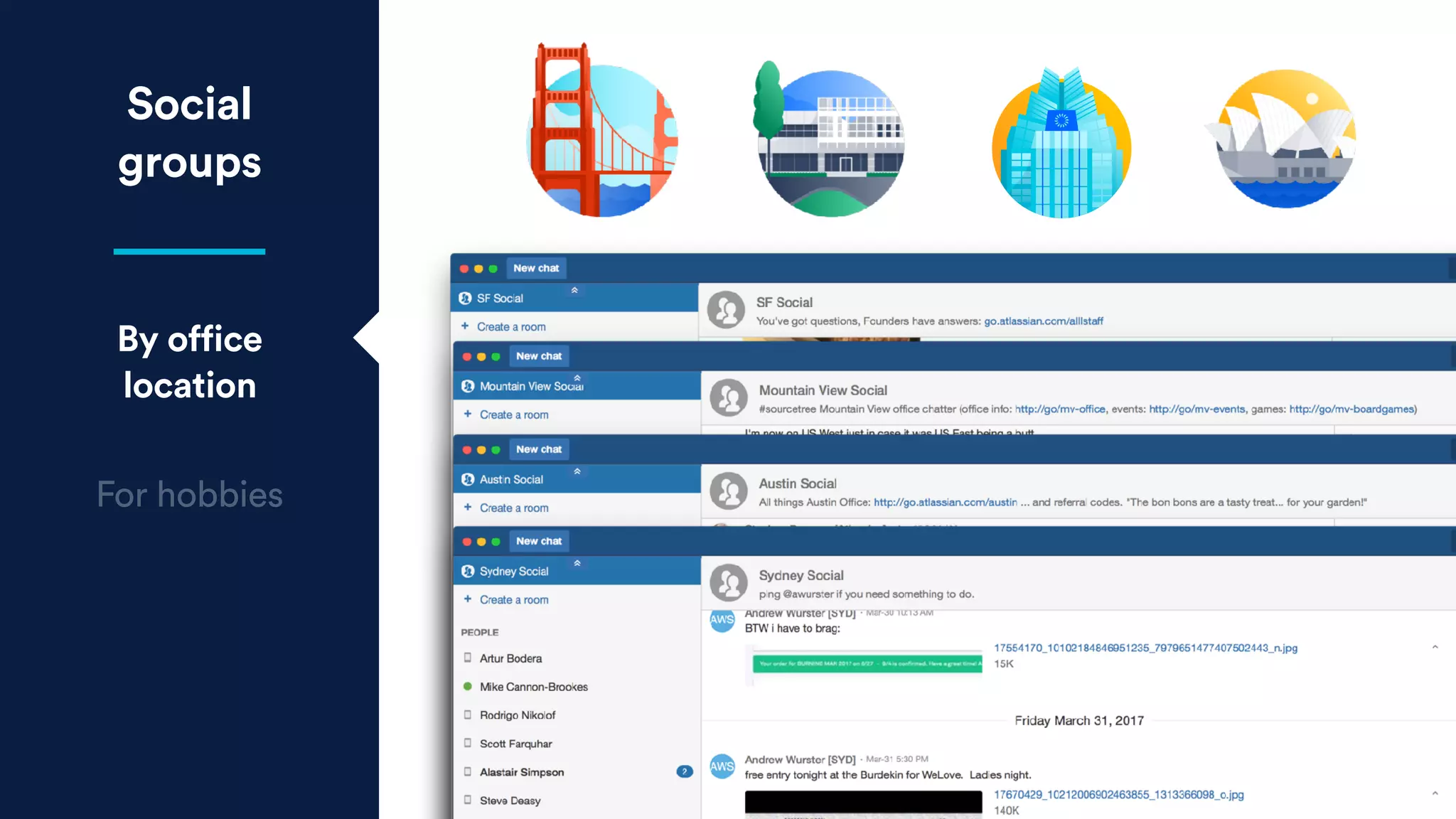Viewport: 1456px width, 819px height.
Task: Click the Austin Social room avatar icon
Action: pyautogui.click(x=729, y=491)
